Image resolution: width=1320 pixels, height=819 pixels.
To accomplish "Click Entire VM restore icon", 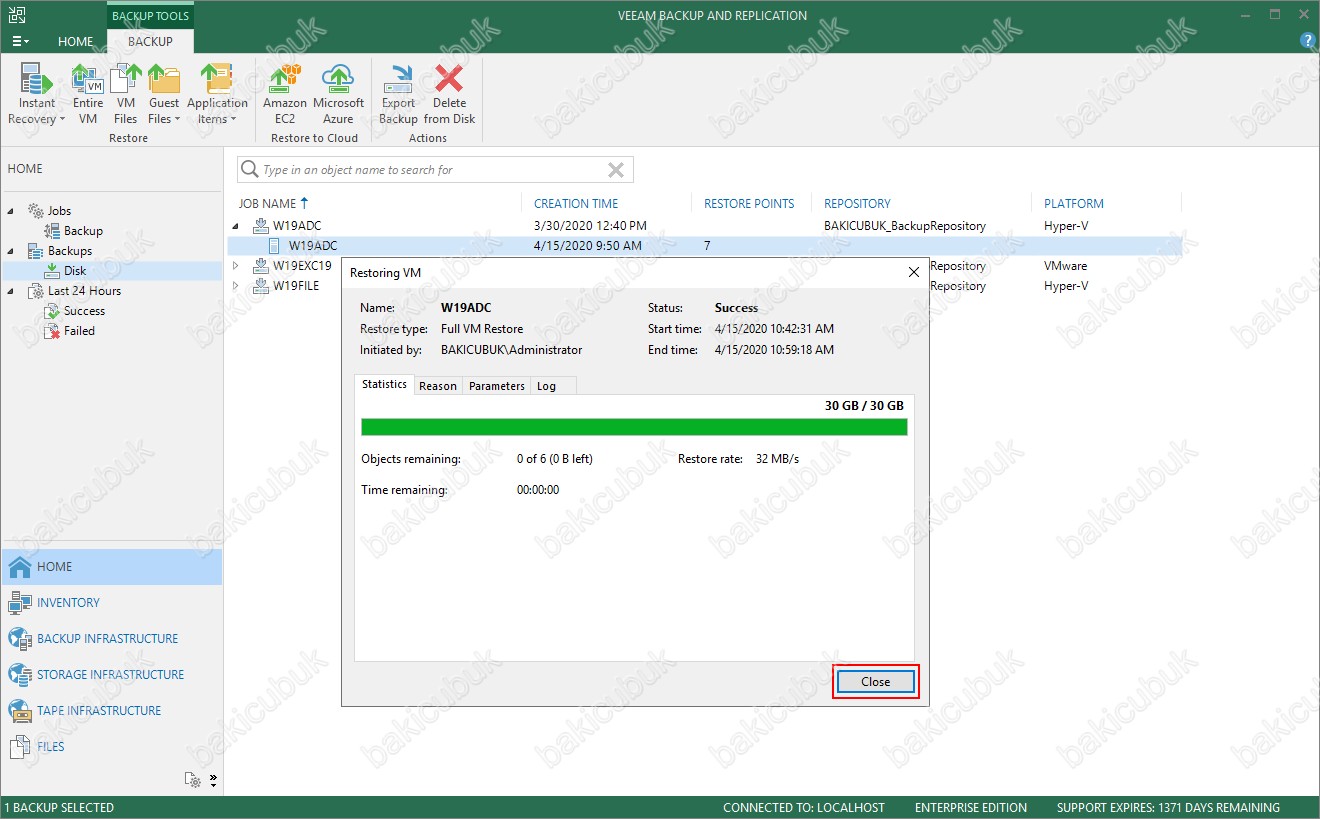I will [88, 94].
